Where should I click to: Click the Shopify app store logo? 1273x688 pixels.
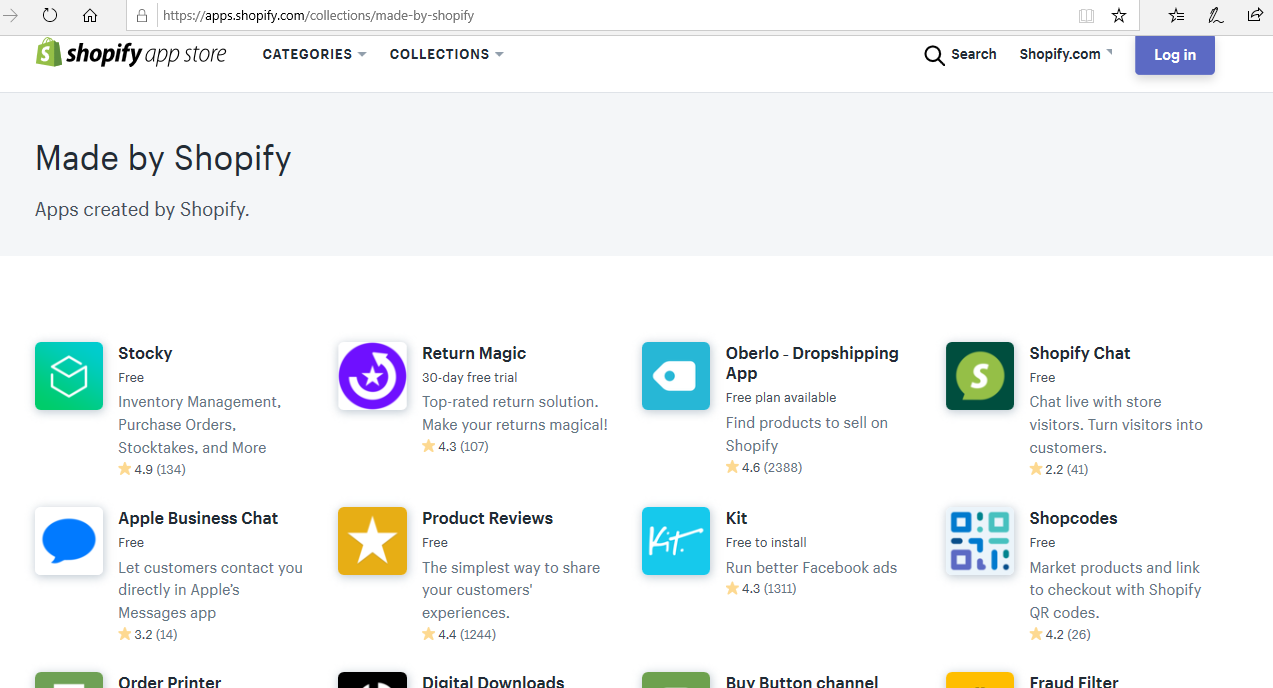click(132, 54)
